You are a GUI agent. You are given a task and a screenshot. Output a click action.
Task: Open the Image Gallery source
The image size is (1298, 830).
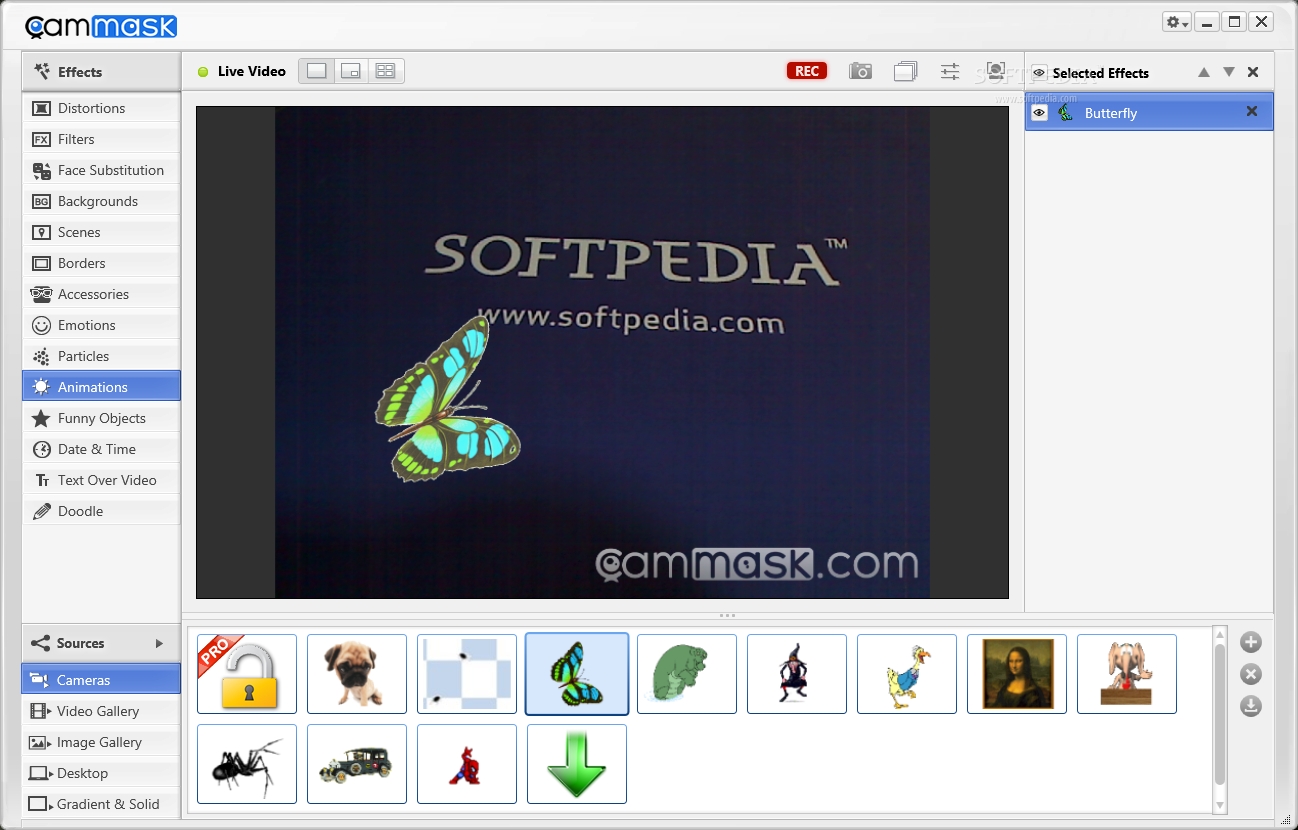click(101, 742)
